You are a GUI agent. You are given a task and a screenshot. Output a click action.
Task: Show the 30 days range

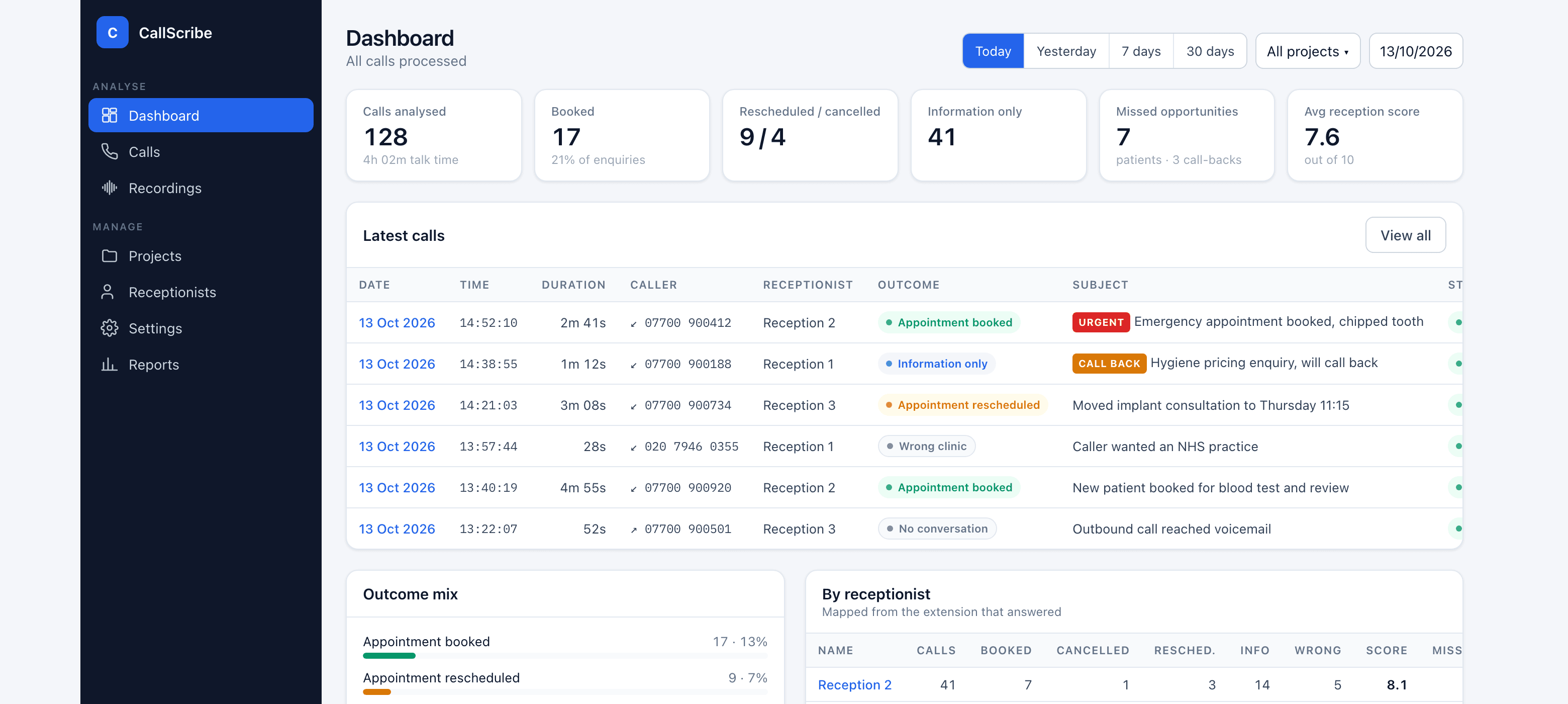tap(1210, 51)
